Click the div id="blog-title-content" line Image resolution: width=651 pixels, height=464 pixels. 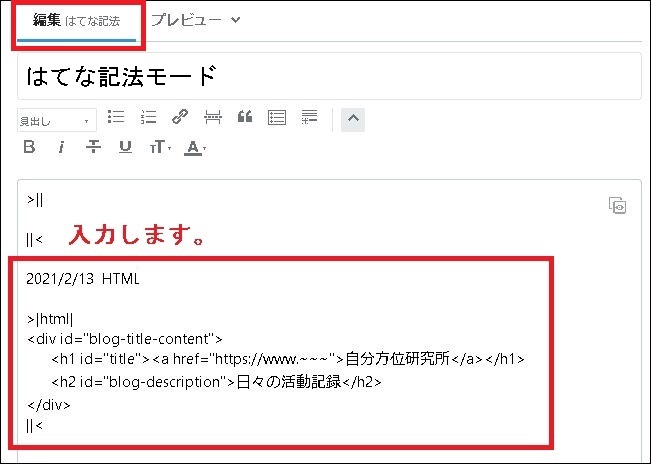(125, 339)
